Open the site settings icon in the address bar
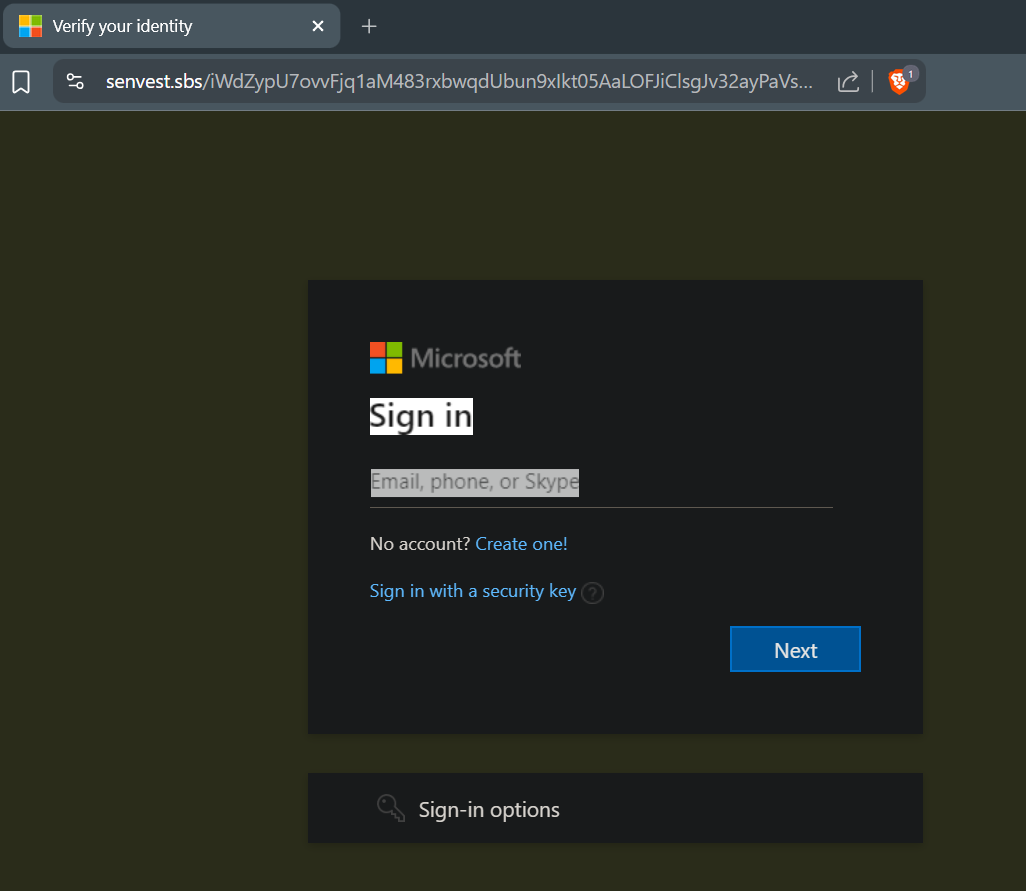Screen dimensions: 1026x891 click(75, 81)
